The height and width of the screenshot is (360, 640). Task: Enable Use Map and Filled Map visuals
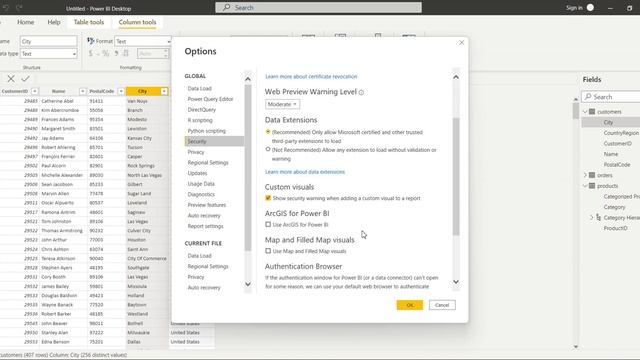268,251
